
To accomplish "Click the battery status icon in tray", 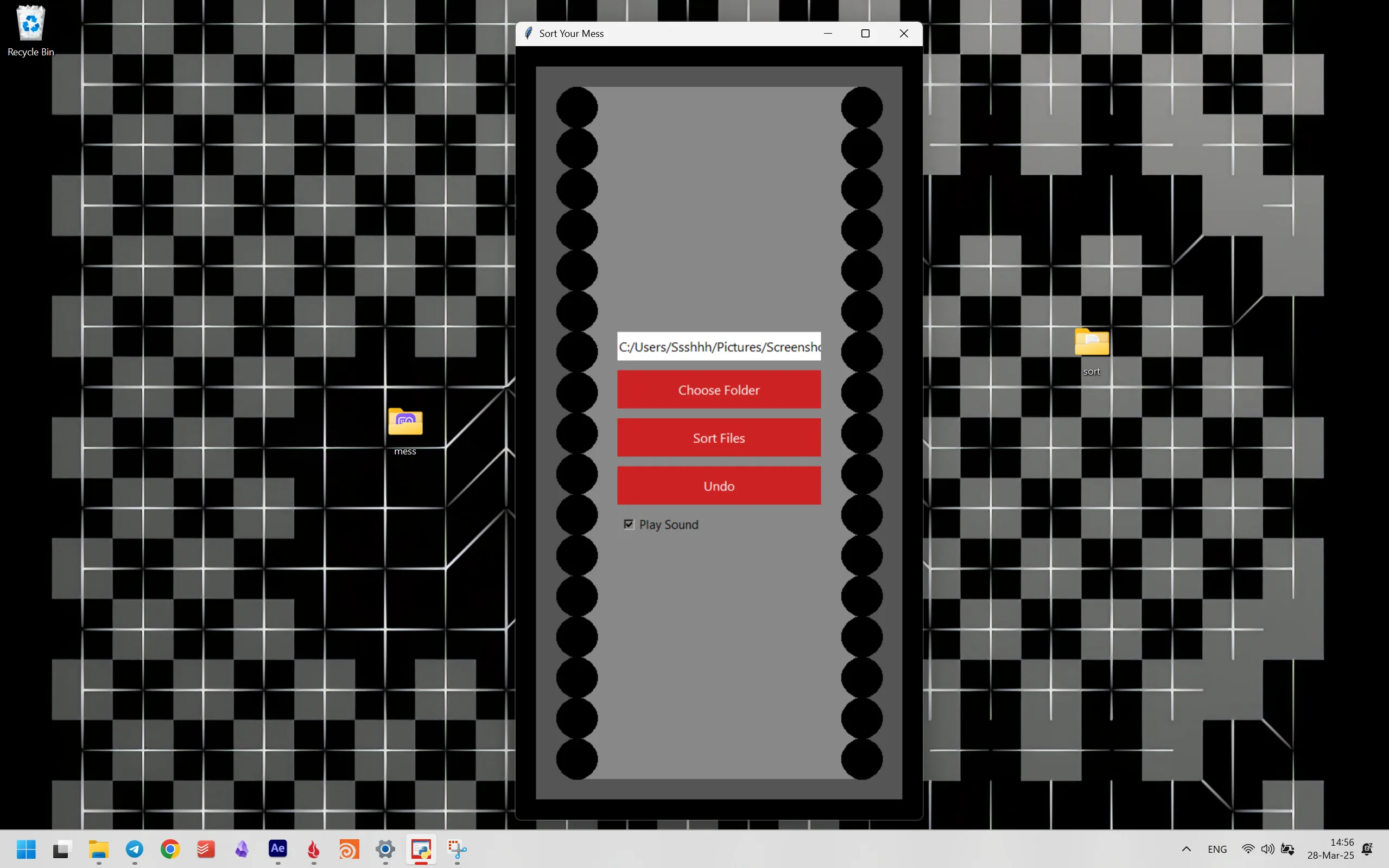I will click(1287, 849).
